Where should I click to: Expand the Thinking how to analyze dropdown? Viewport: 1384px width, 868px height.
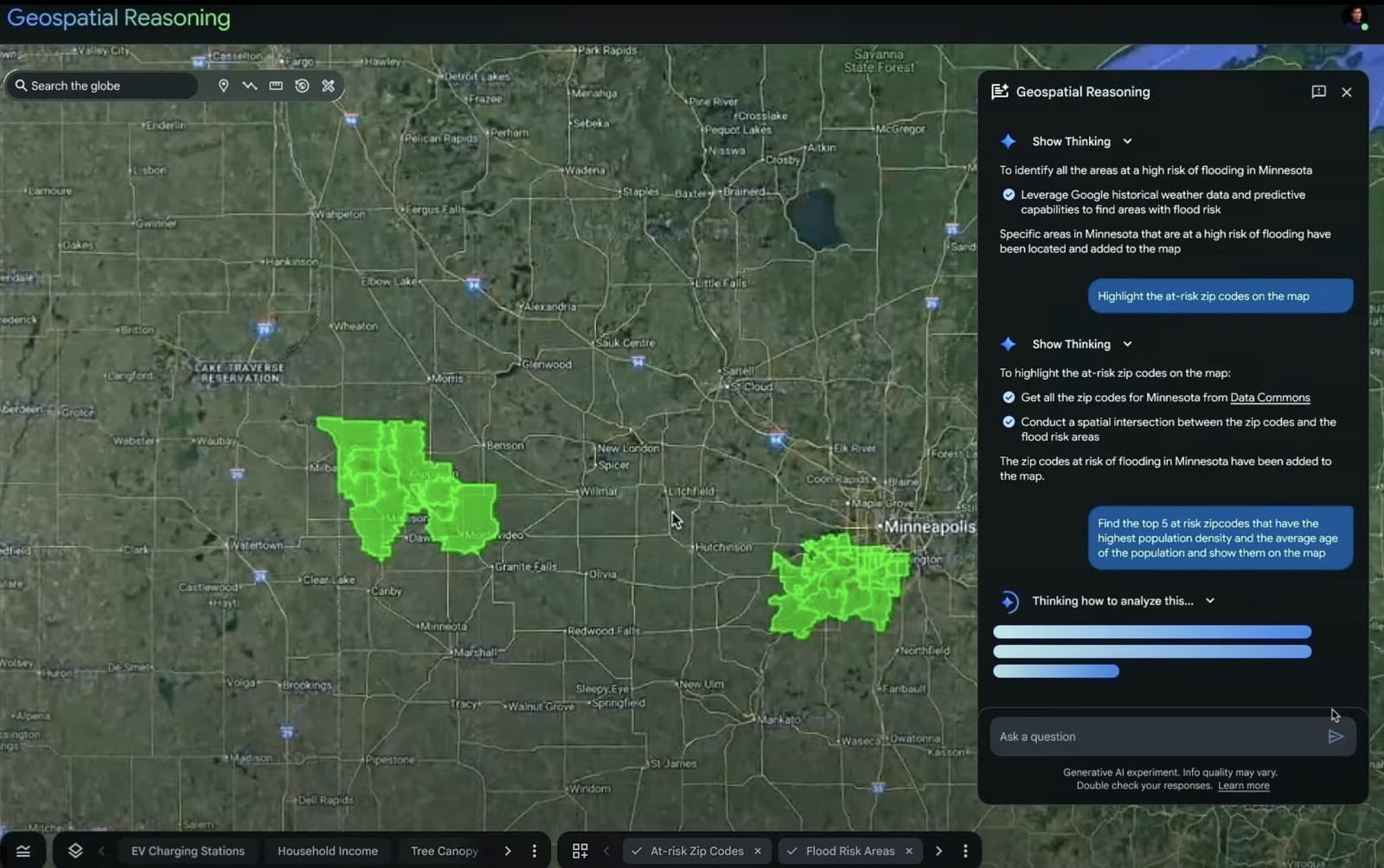1209,600
